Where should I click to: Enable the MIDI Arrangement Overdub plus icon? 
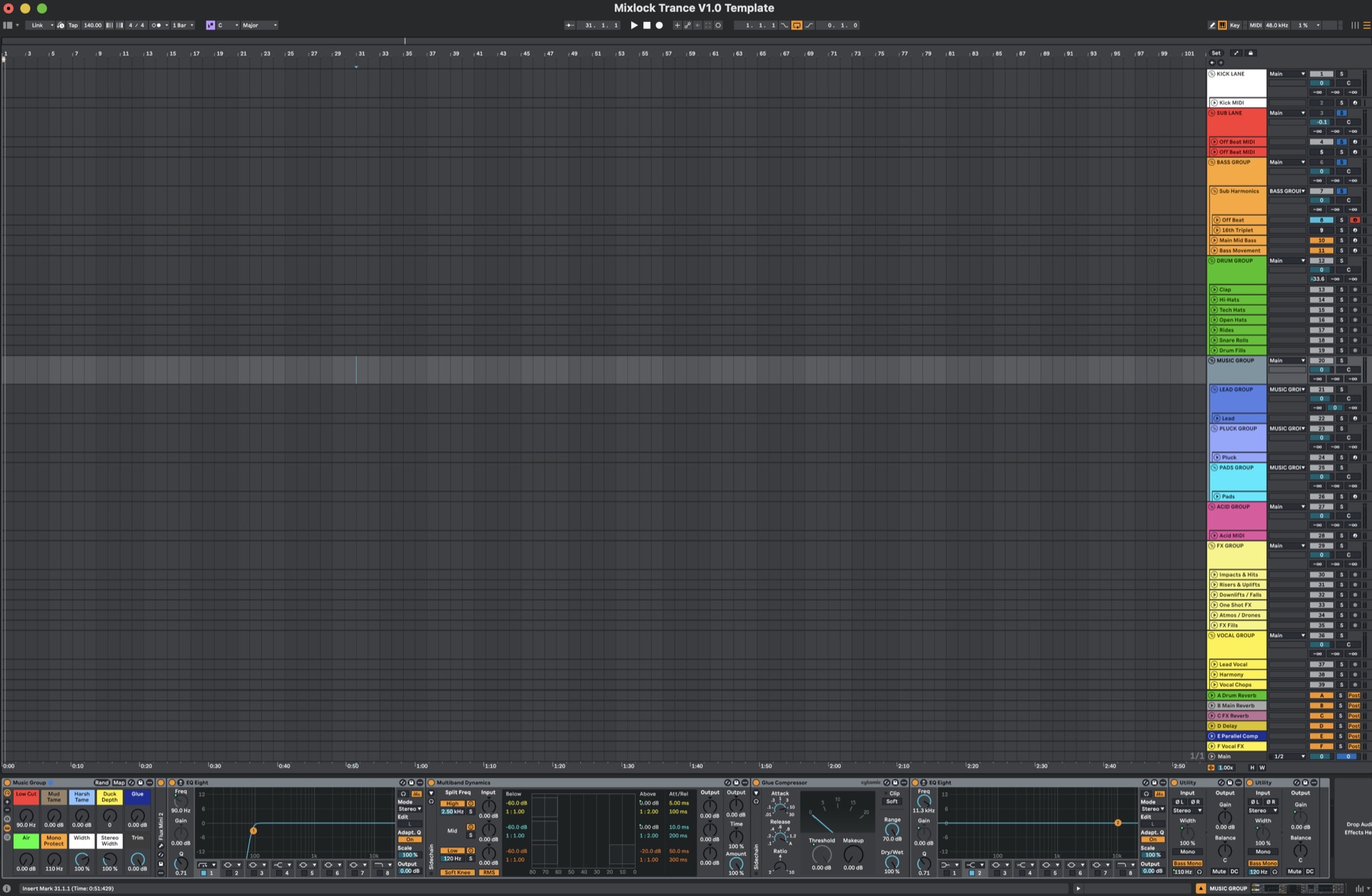(x=677, y=25)
